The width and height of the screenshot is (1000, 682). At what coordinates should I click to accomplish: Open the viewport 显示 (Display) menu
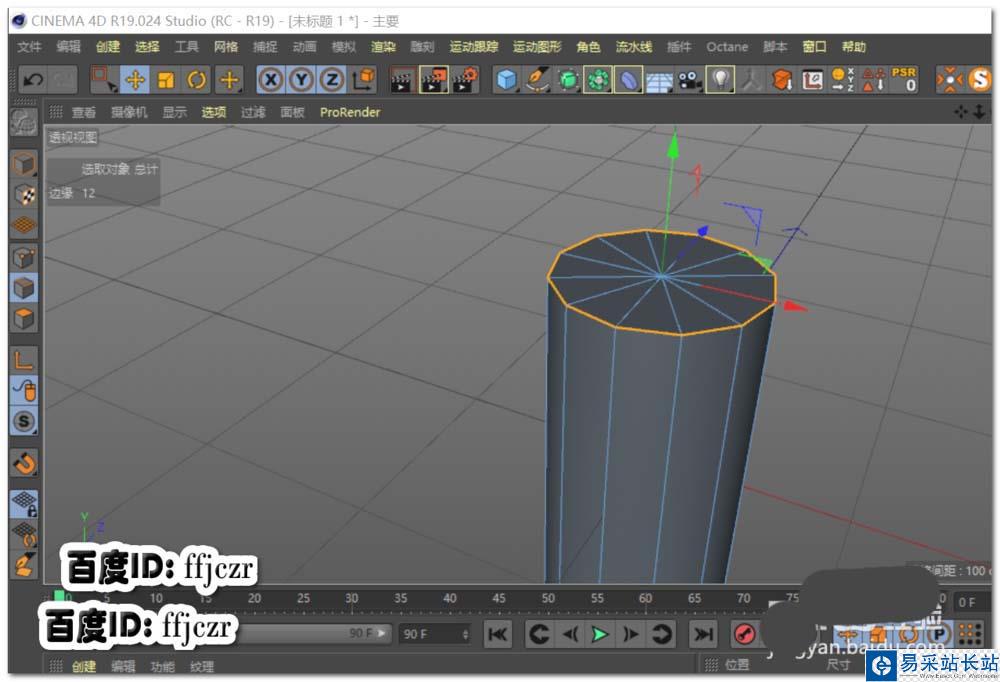(x=175, y=112)
